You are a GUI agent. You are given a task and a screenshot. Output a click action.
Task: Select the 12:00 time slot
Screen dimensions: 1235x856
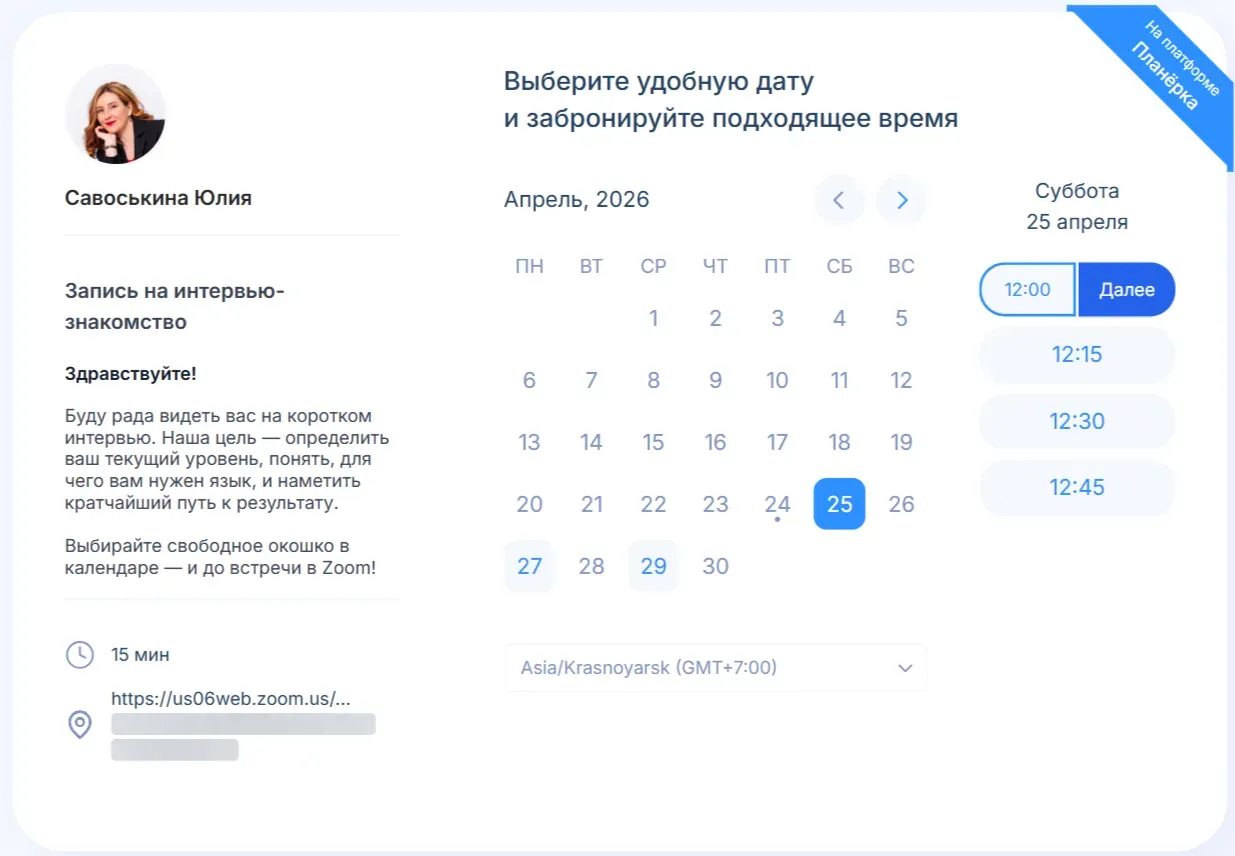[x=1027, y=289]
